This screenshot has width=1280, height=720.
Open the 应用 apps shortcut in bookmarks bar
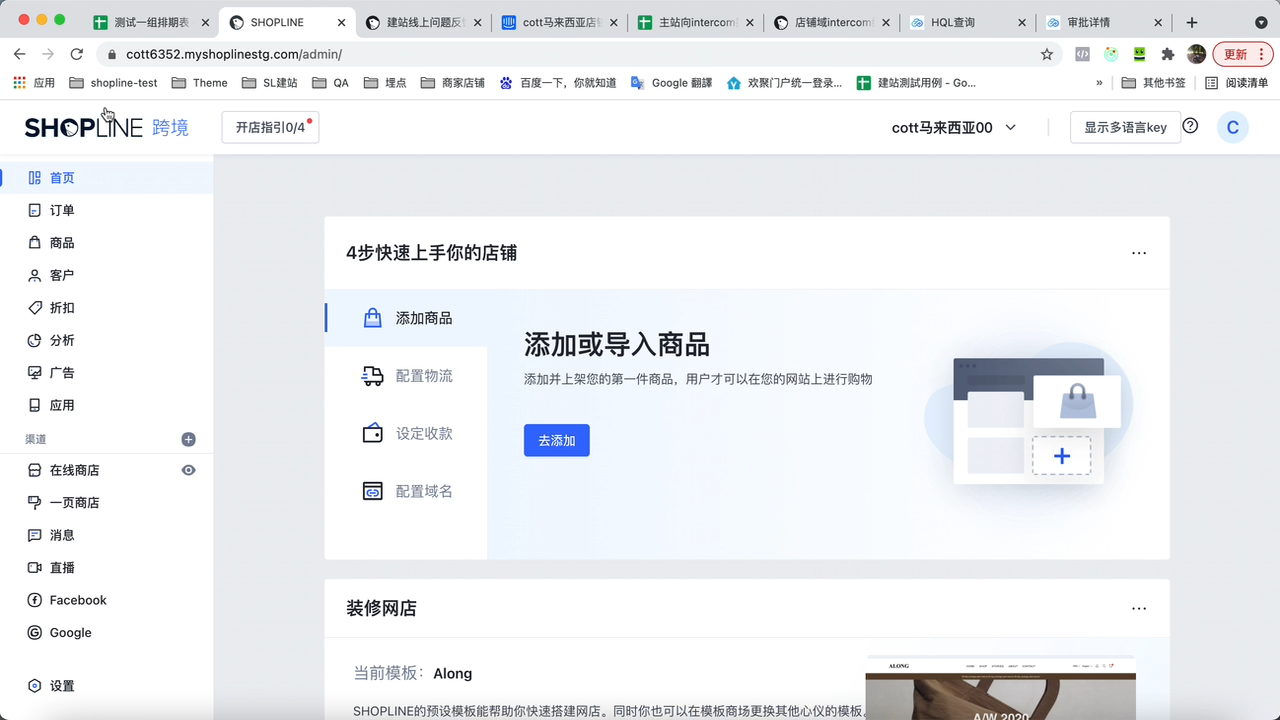(34, 83)
